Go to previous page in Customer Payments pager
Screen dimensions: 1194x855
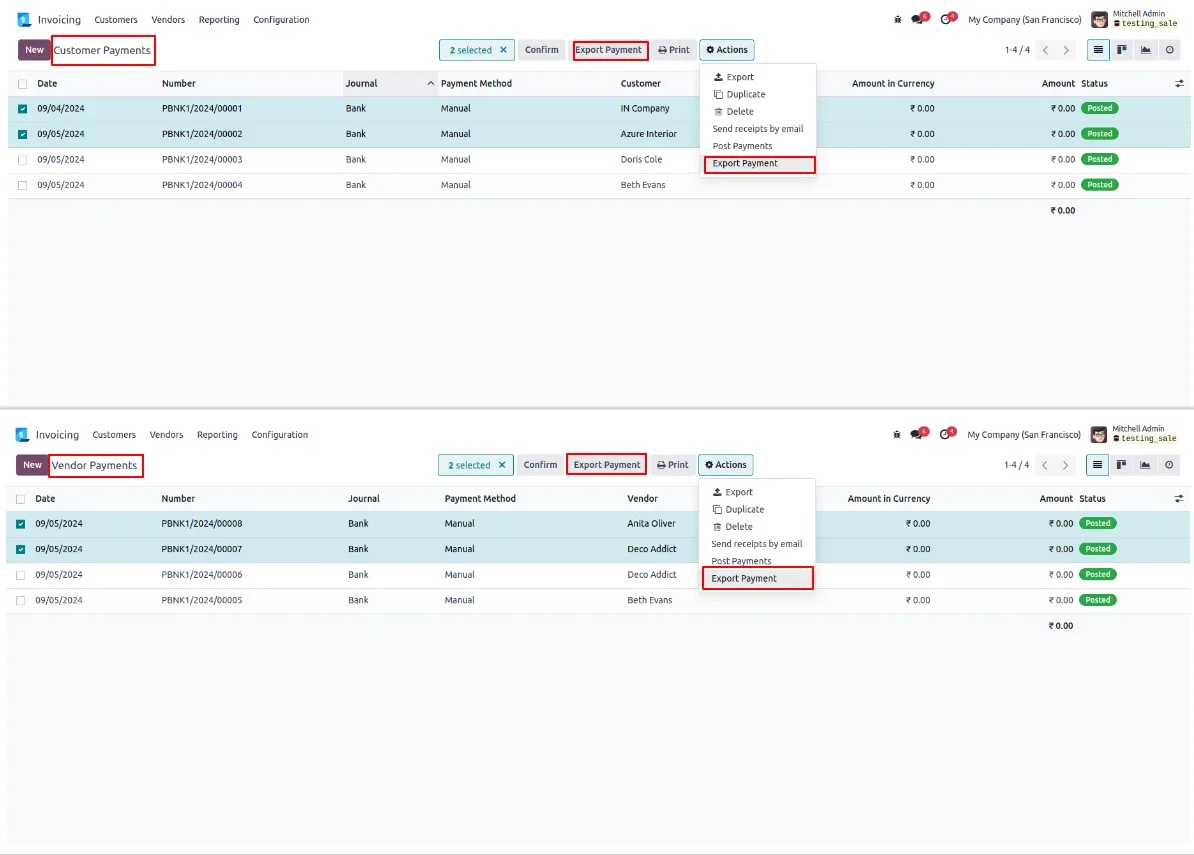pyautogui.click(x=1046, y=50)
